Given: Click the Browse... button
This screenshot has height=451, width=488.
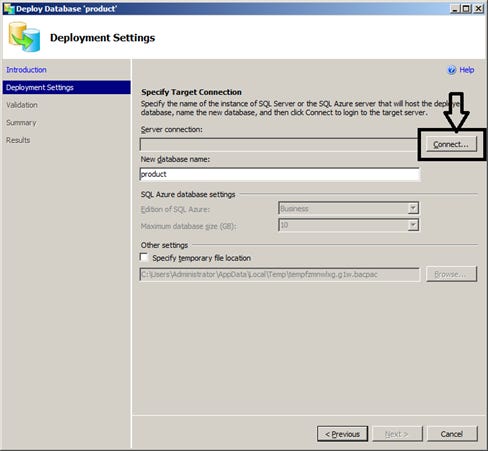Looking at the screenshot, I should pos(451,274).
